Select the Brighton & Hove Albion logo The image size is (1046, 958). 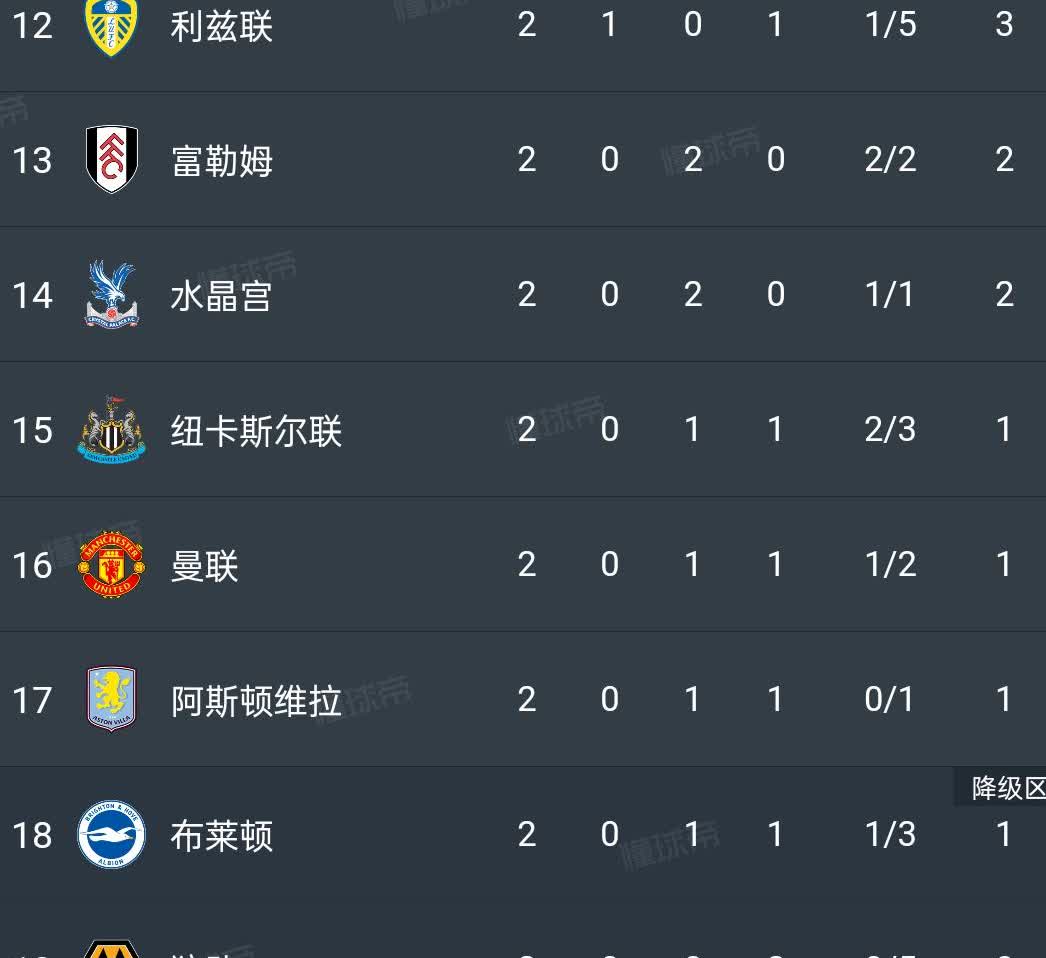[111, 834]
